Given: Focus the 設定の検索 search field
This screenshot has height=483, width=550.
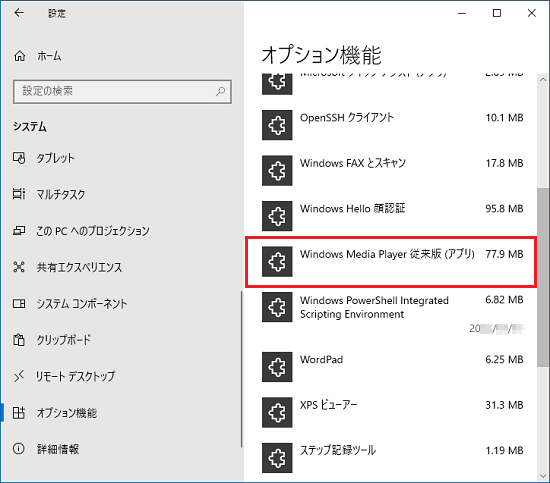Looking at the screenshot, I should (122, 92).
